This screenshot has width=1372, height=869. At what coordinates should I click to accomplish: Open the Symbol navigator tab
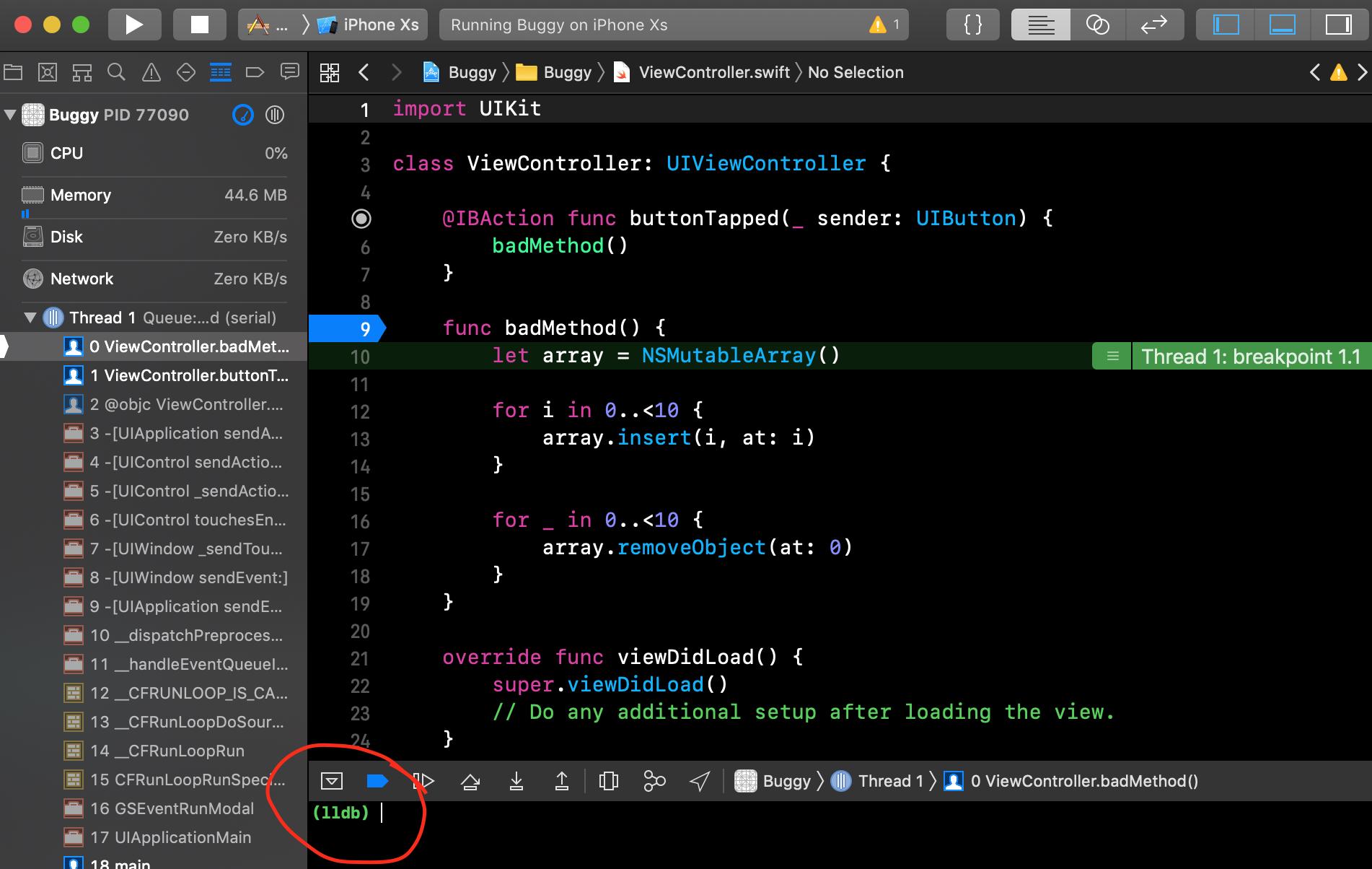82,72
